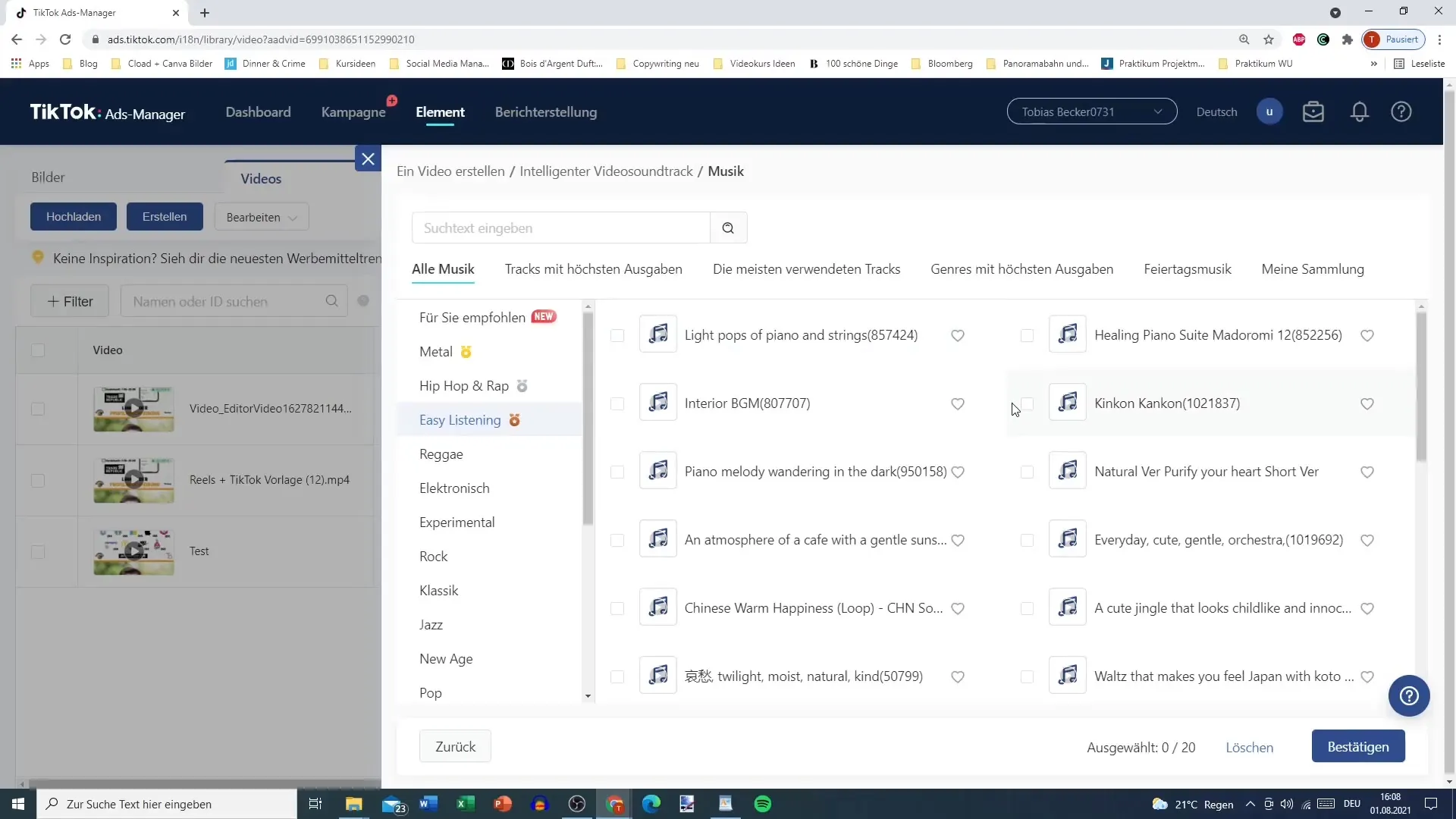Switch to Tracks mit höchsten Ausgaben tab

coord(594,269)
